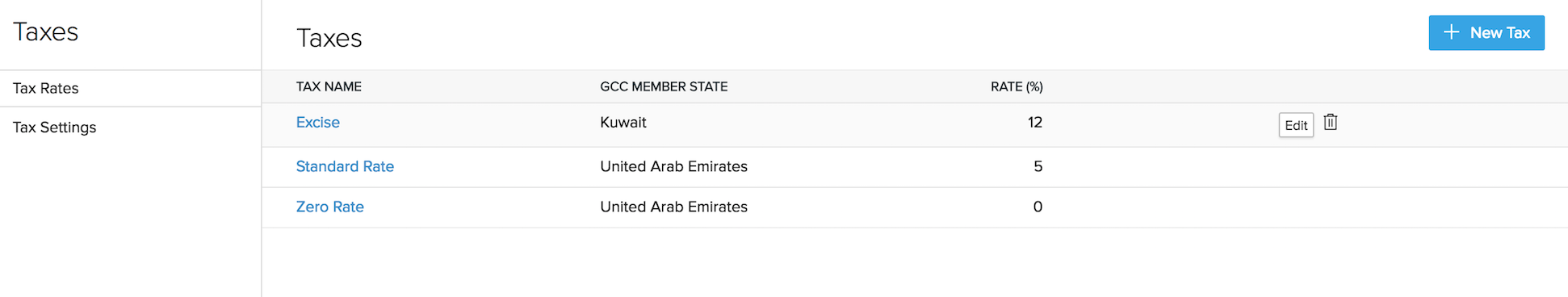Viewport: 1568px width, 297px height.
Task: Click the TAX NAME column header
Action: pos(329,86)
